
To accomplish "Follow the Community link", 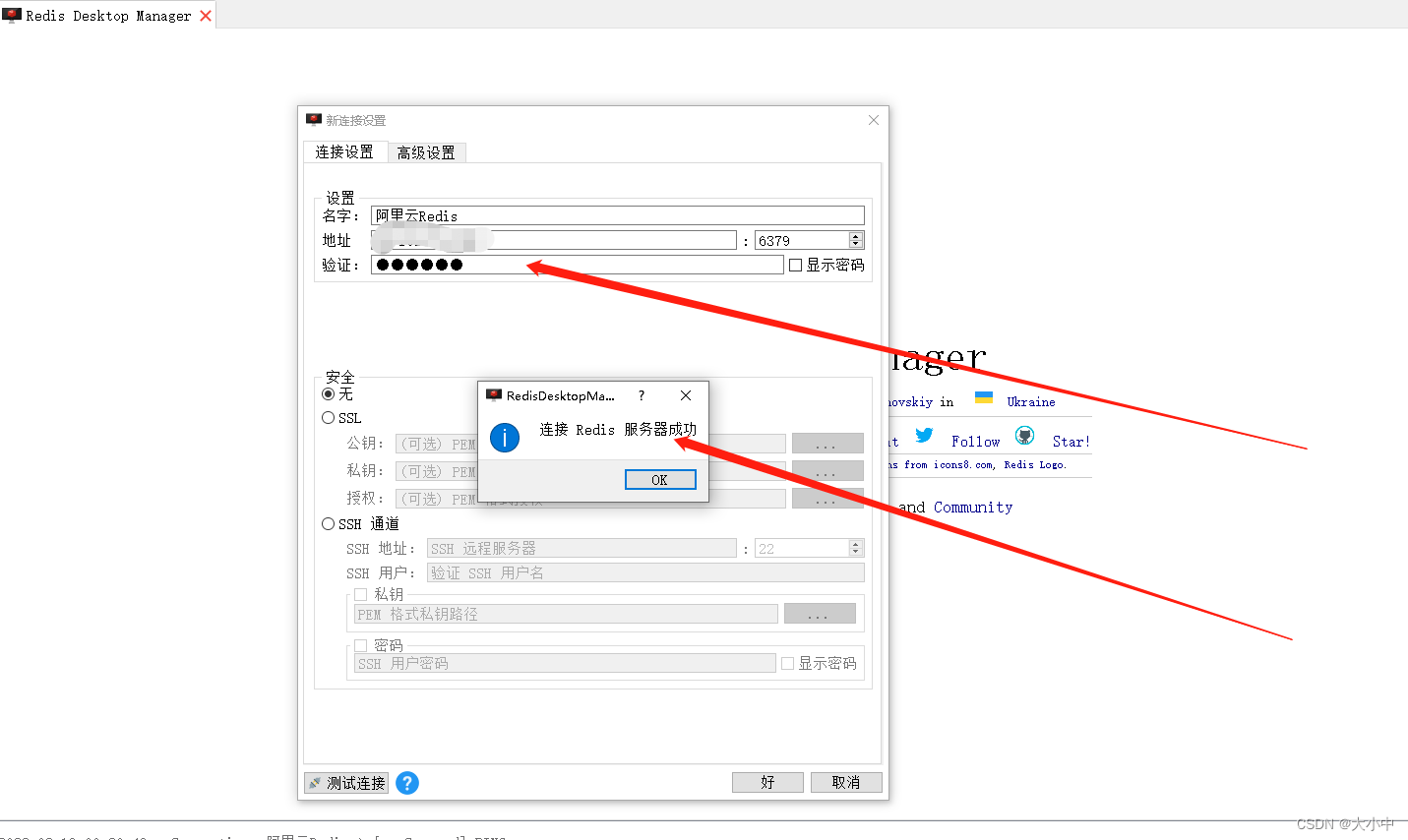I will click(x=972, y=507).
